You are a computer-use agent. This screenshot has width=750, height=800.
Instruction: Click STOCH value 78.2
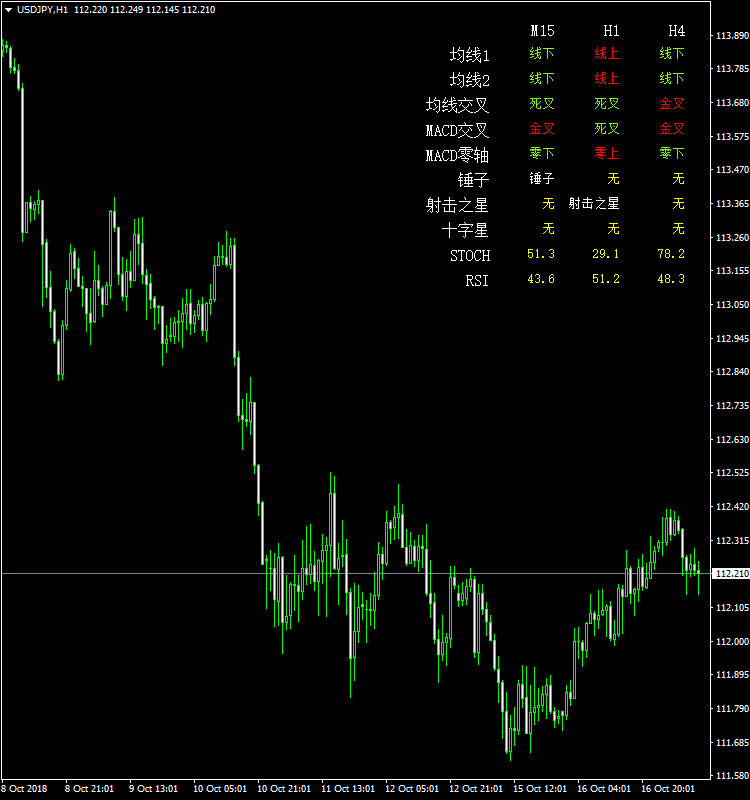coord(671,254)
